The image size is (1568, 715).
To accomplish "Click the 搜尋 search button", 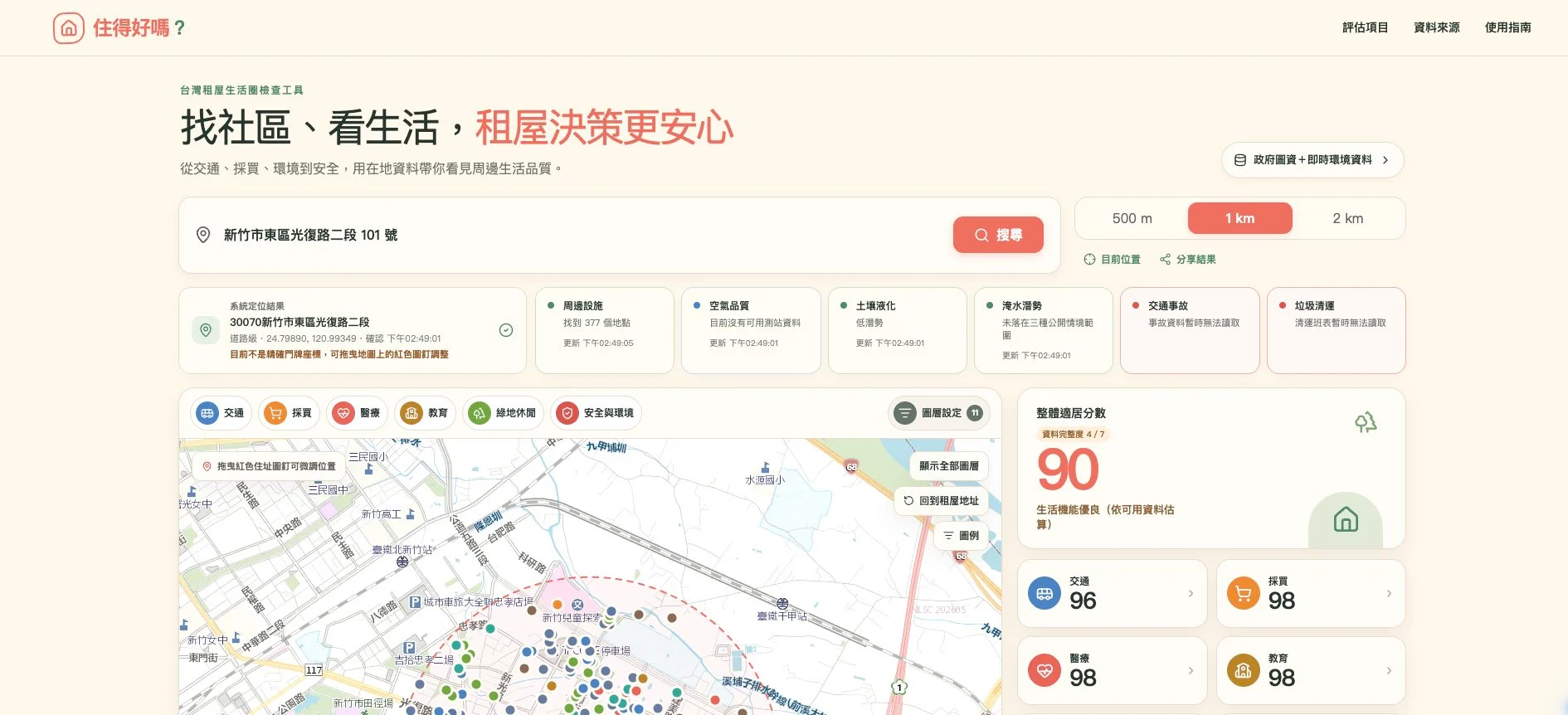I will pyautogui.click(x=998, y=235).
